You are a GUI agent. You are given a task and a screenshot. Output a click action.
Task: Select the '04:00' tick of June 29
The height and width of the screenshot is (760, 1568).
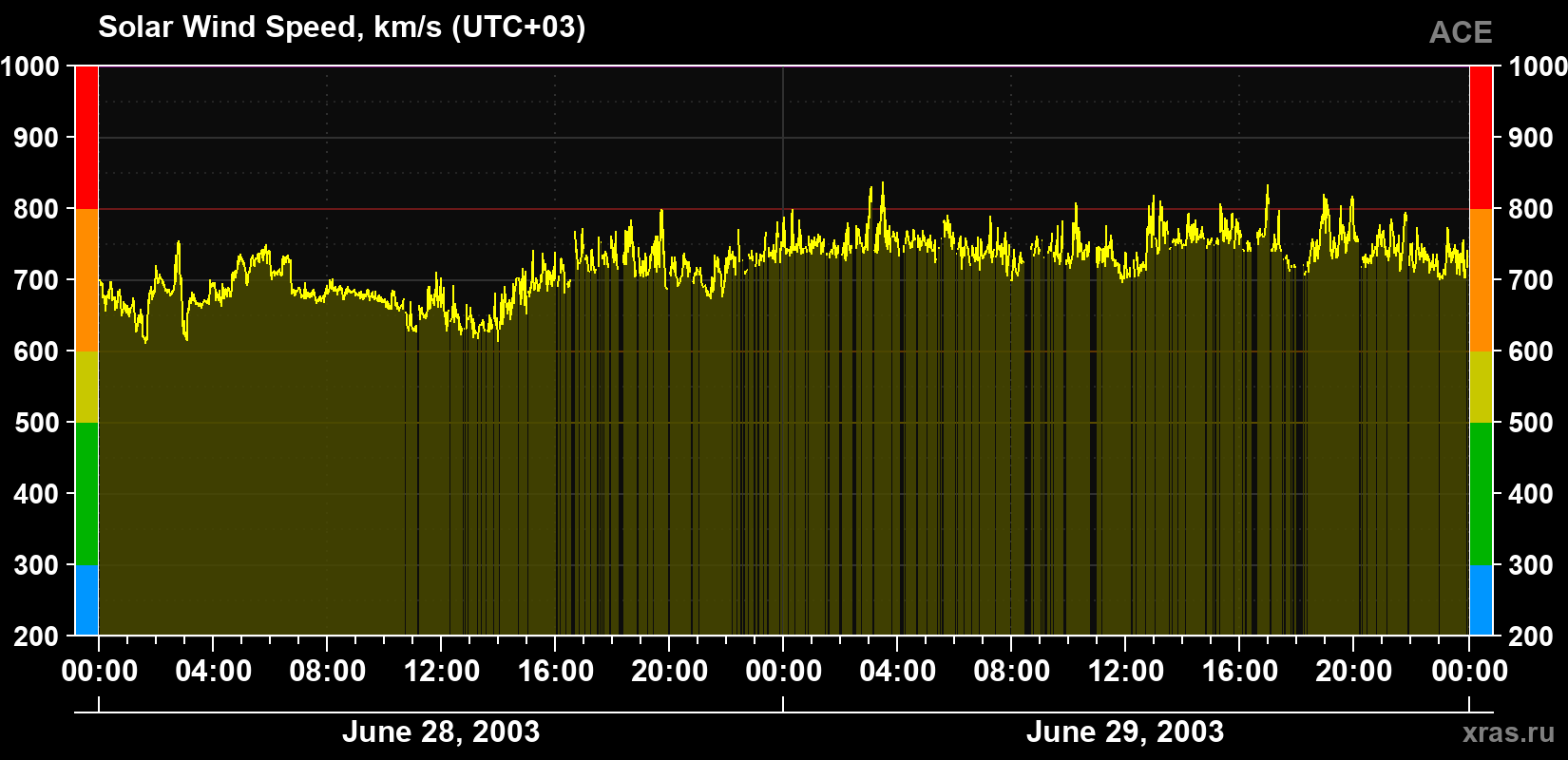point(897,672)
